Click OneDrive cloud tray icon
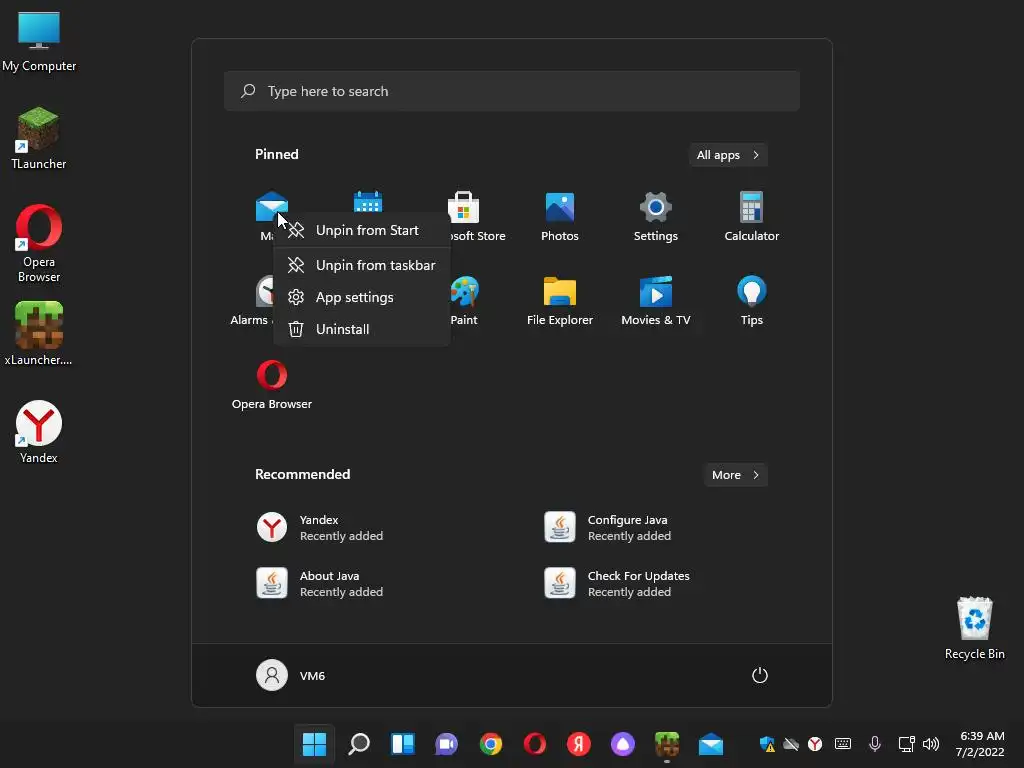Viewport: 1024px width, 768px height. click(x=791, y=744)
